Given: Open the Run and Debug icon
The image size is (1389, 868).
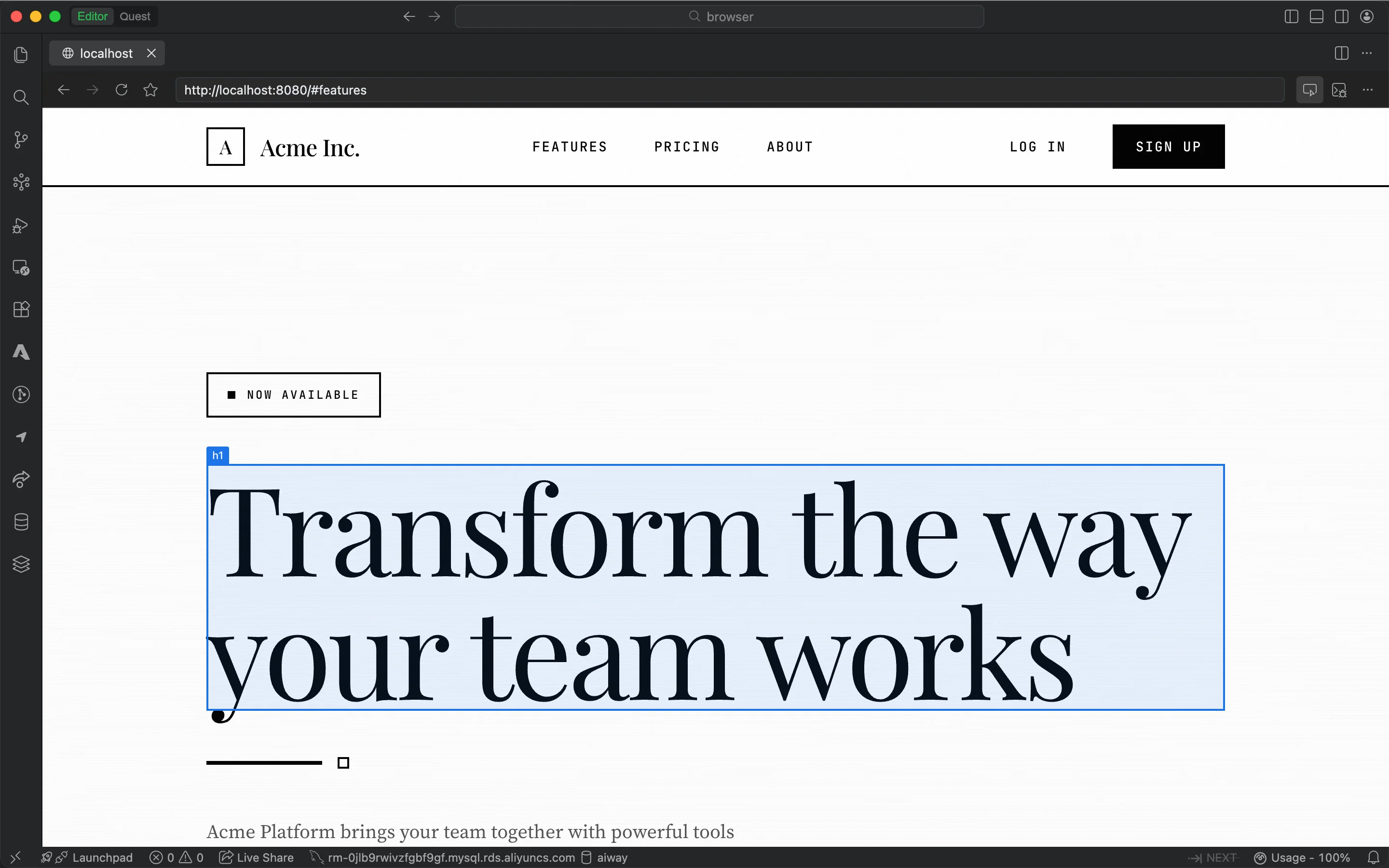Looking at the screenshot, I should click(21, 226).
